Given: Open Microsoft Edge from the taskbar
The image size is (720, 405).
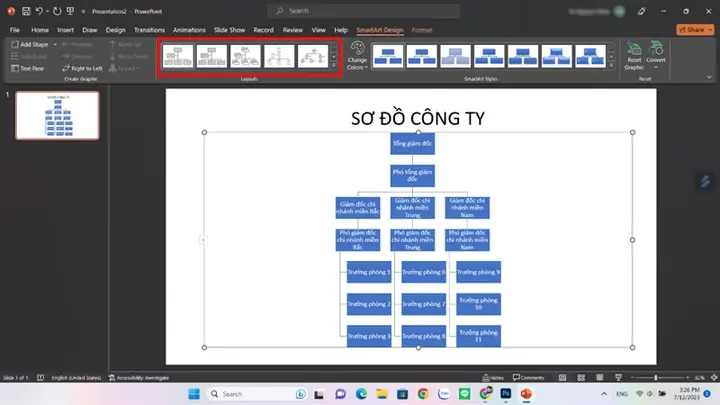Looking at the screenshot, I should tap(361, 394).
